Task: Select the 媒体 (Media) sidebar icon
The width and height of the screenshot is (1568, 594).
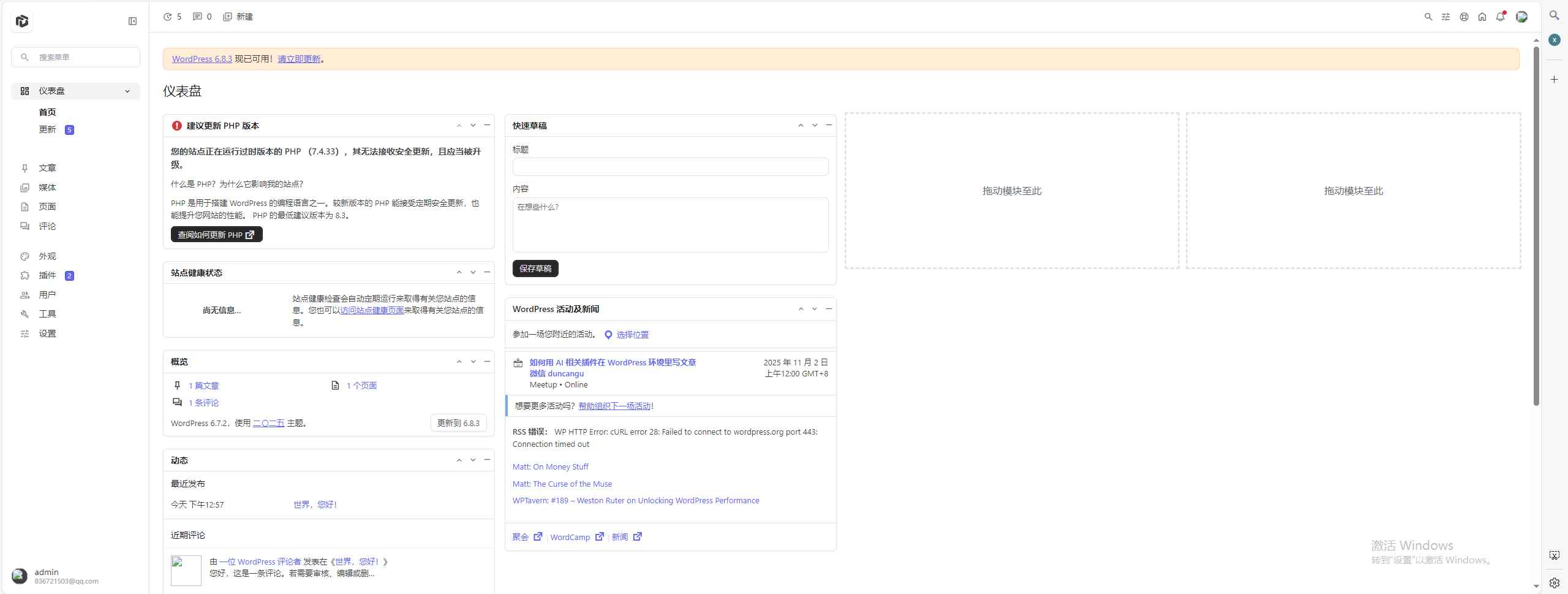Action: pyautogui.click(x=24, y=188)
